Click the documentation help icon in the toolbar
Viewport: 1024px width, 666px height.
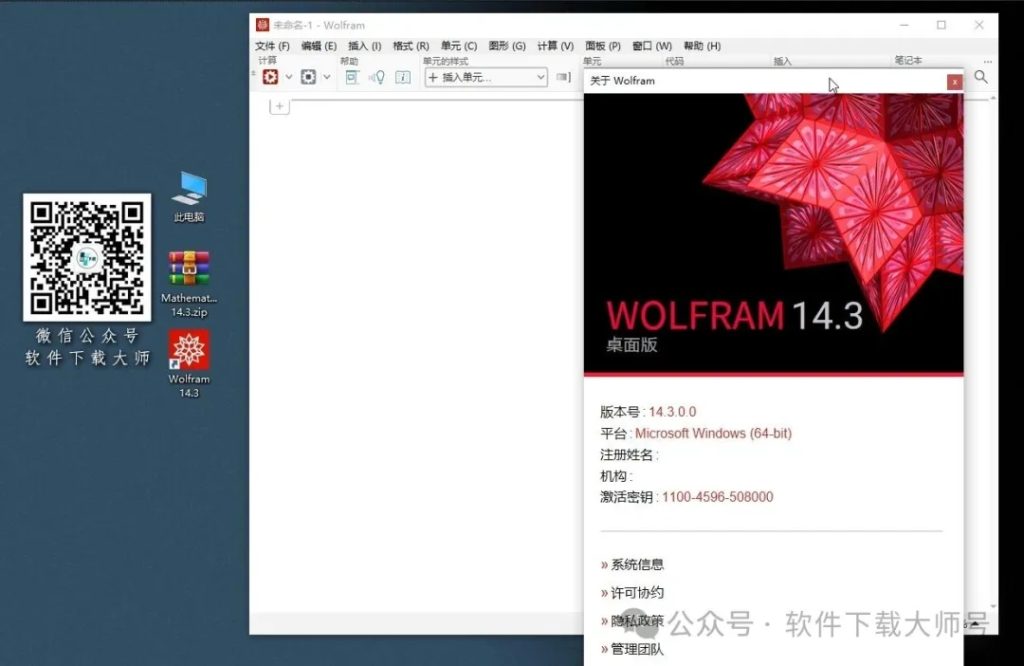tap(353, 77)
